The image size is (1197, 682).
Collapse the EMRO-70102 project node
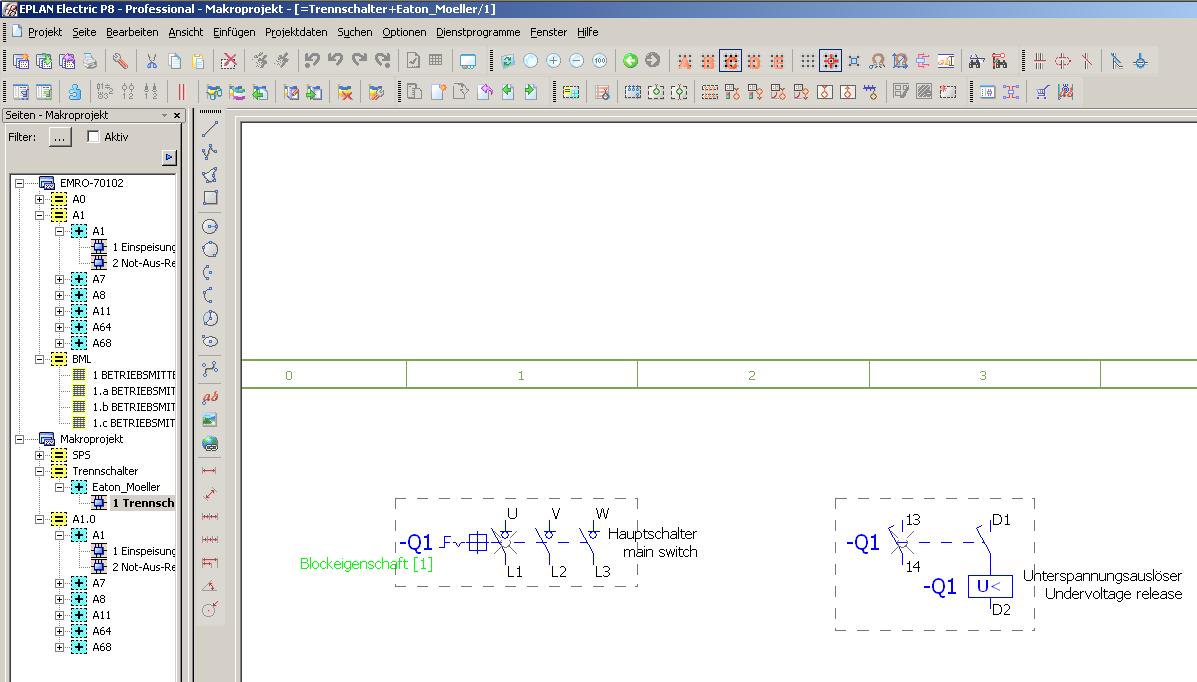pos(19,183)
